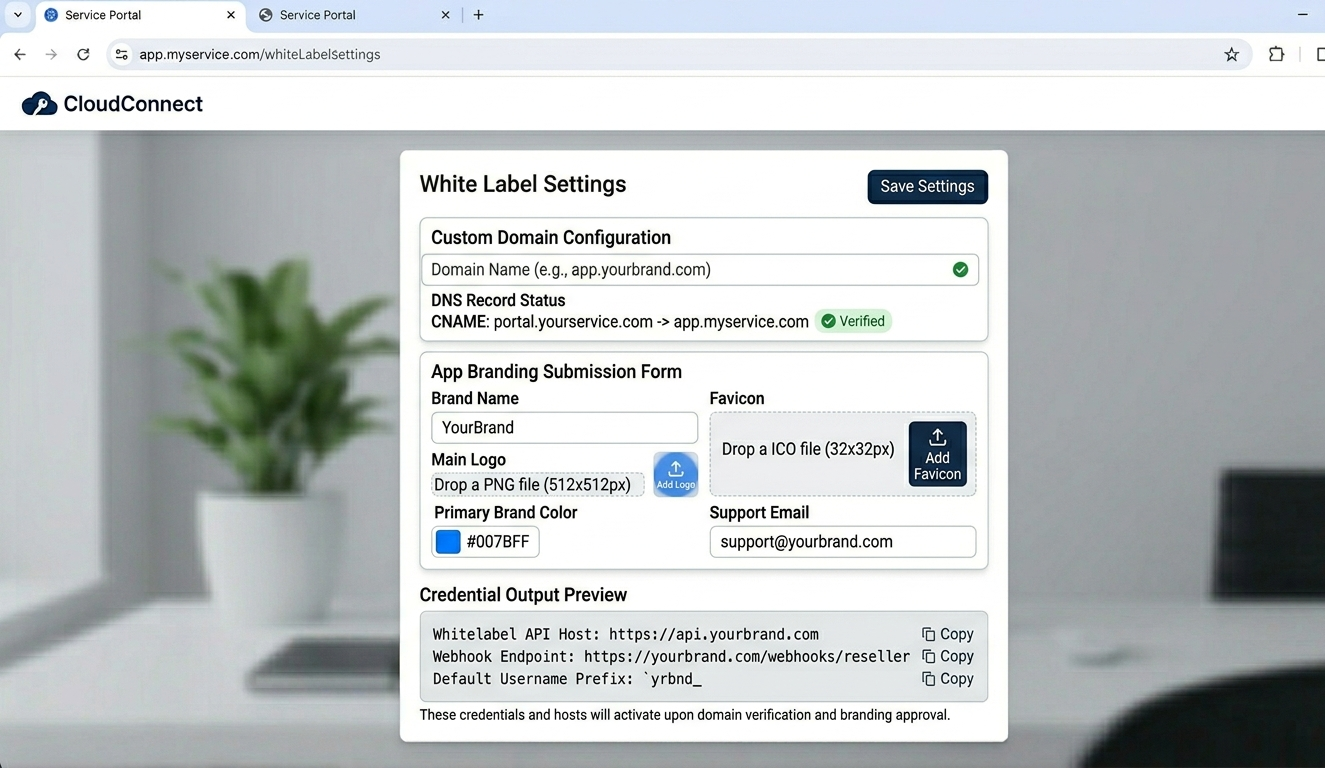Click the Add Logo upload button

[676, 474]
